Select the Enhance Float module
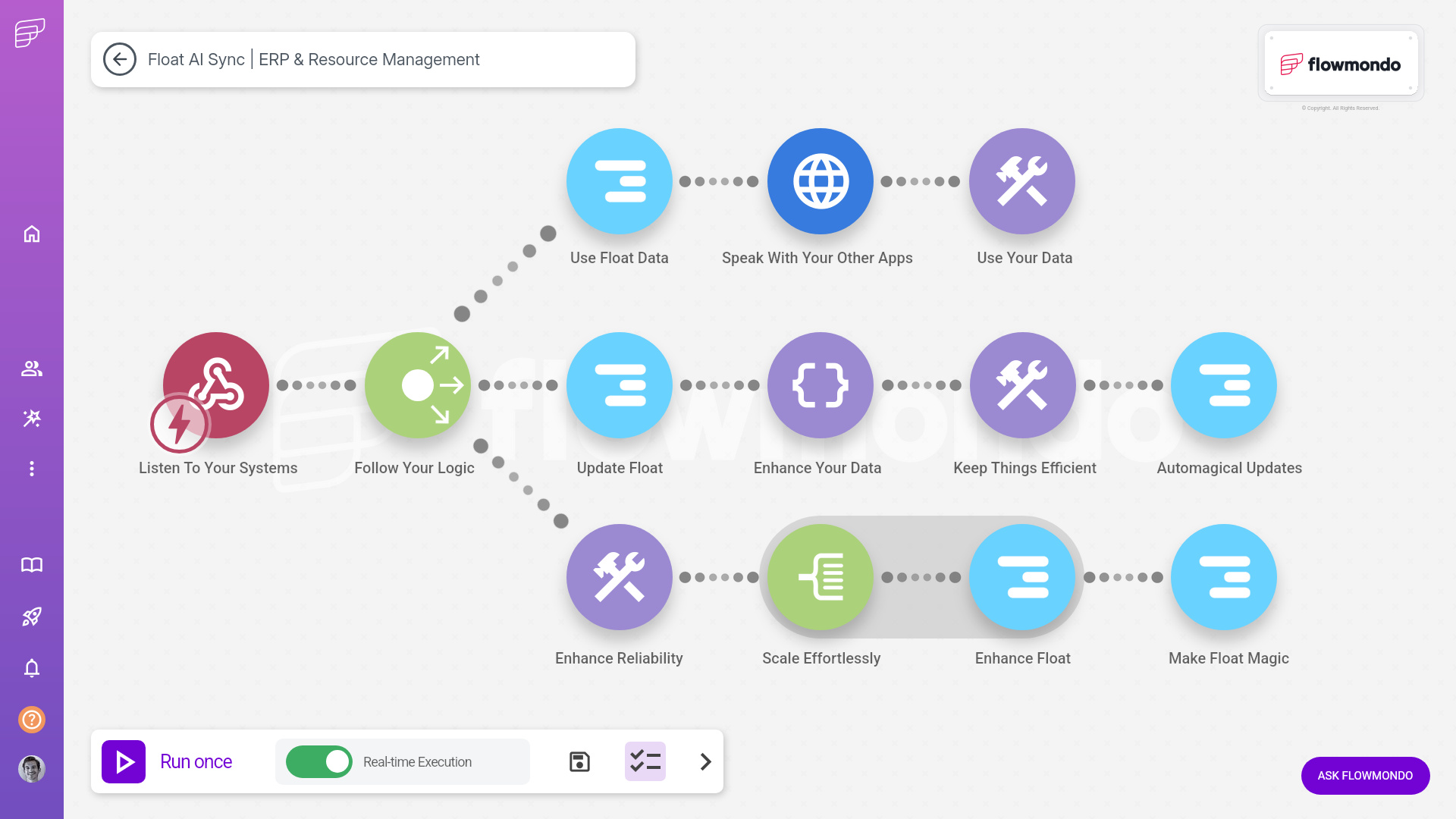 pyautogui.click(x=1022, y=577)
